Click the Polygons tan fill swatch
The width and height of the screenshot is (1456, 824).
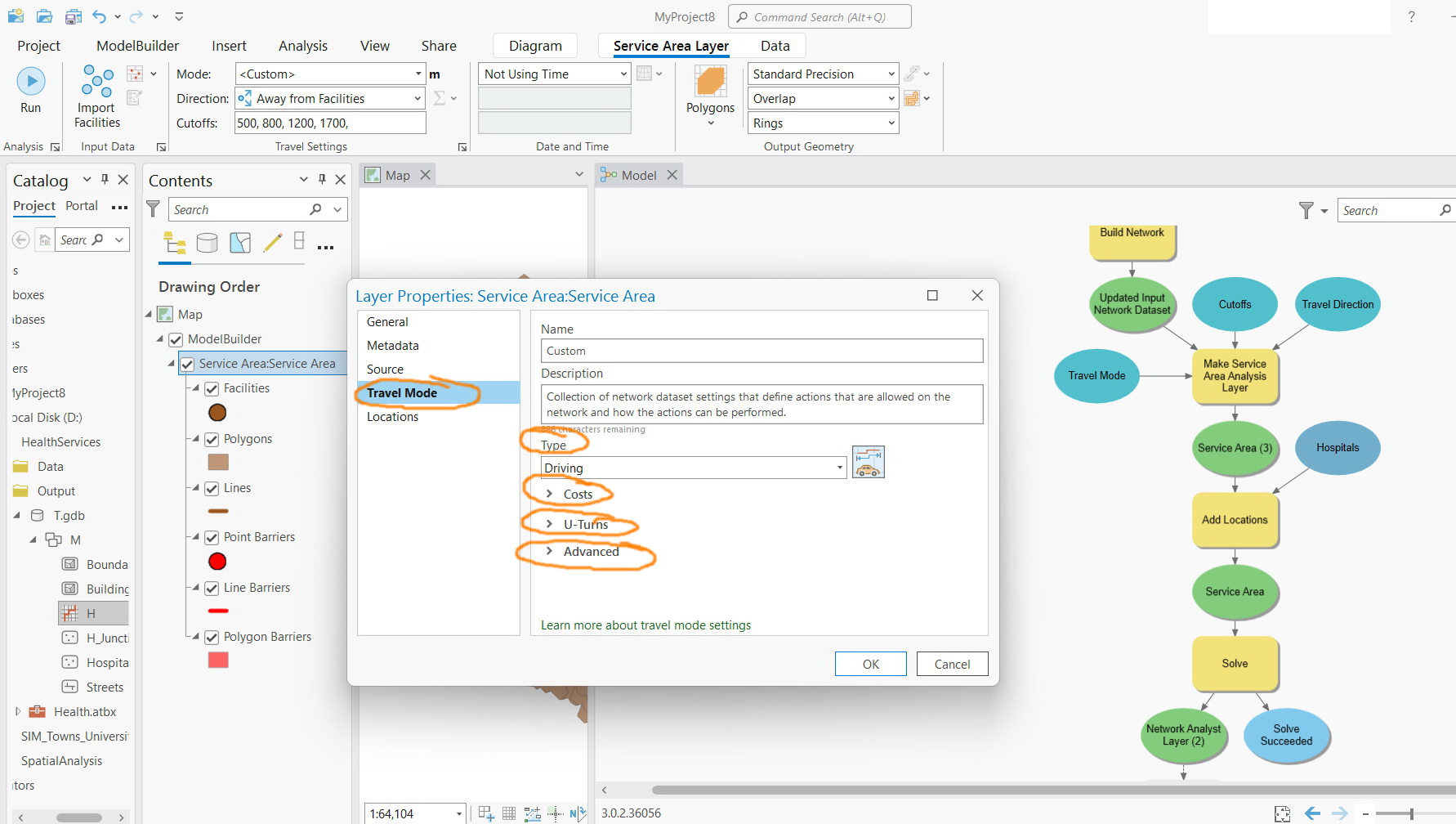(218, 462)
